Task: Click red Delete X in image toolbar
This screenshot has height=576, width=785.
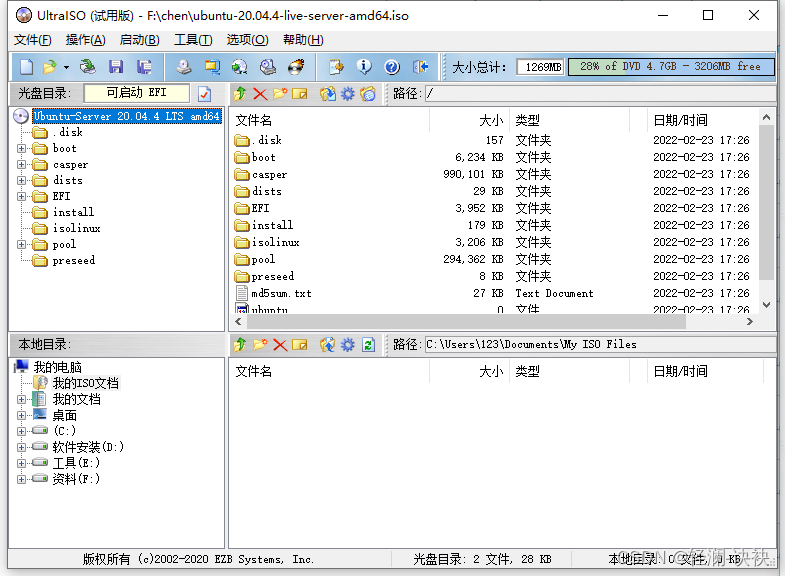Action: coord(260,94)
